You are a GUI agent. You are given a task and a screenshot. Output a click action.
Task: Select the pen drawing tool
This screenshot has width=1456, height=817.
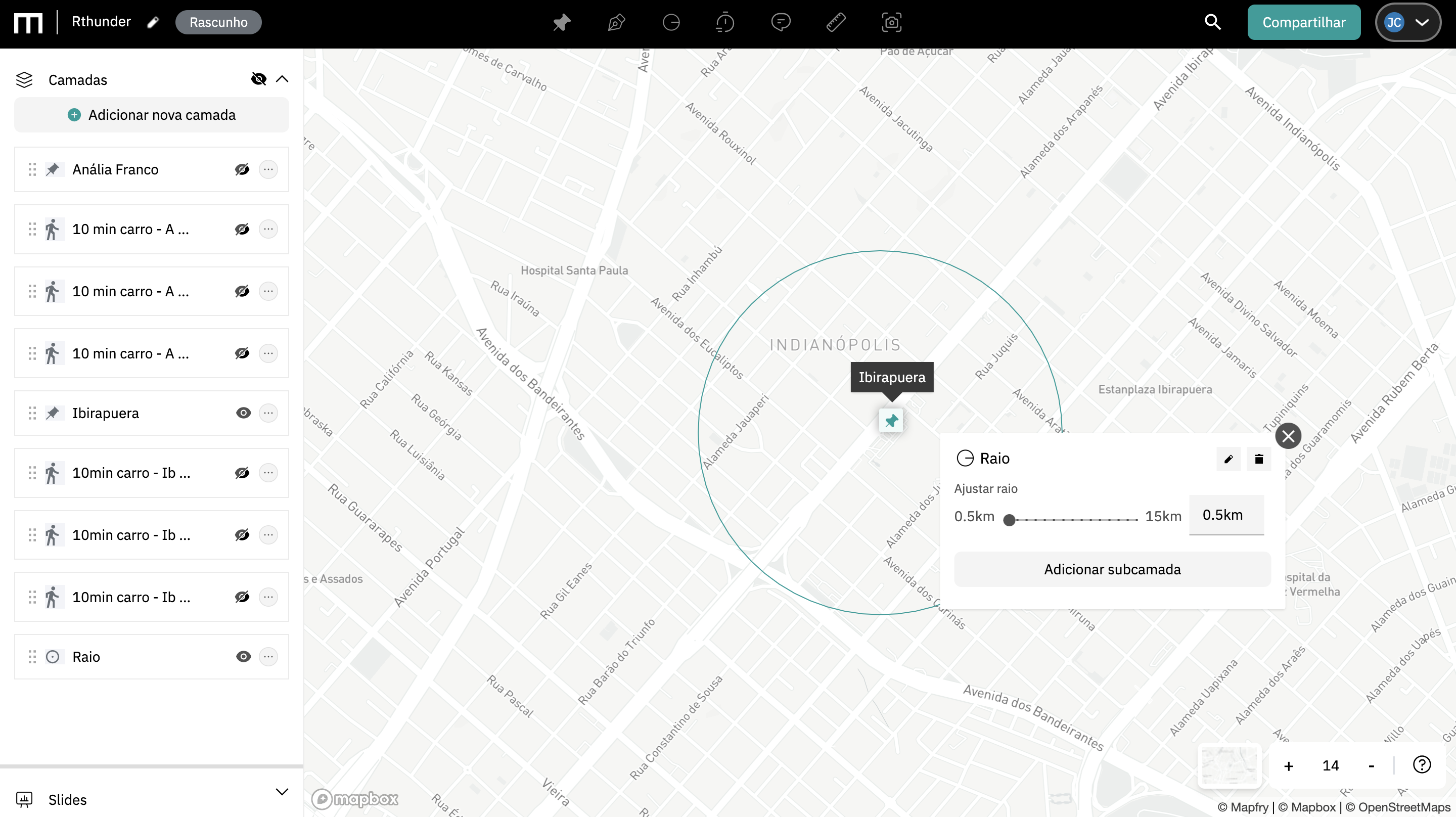point(616,23)
